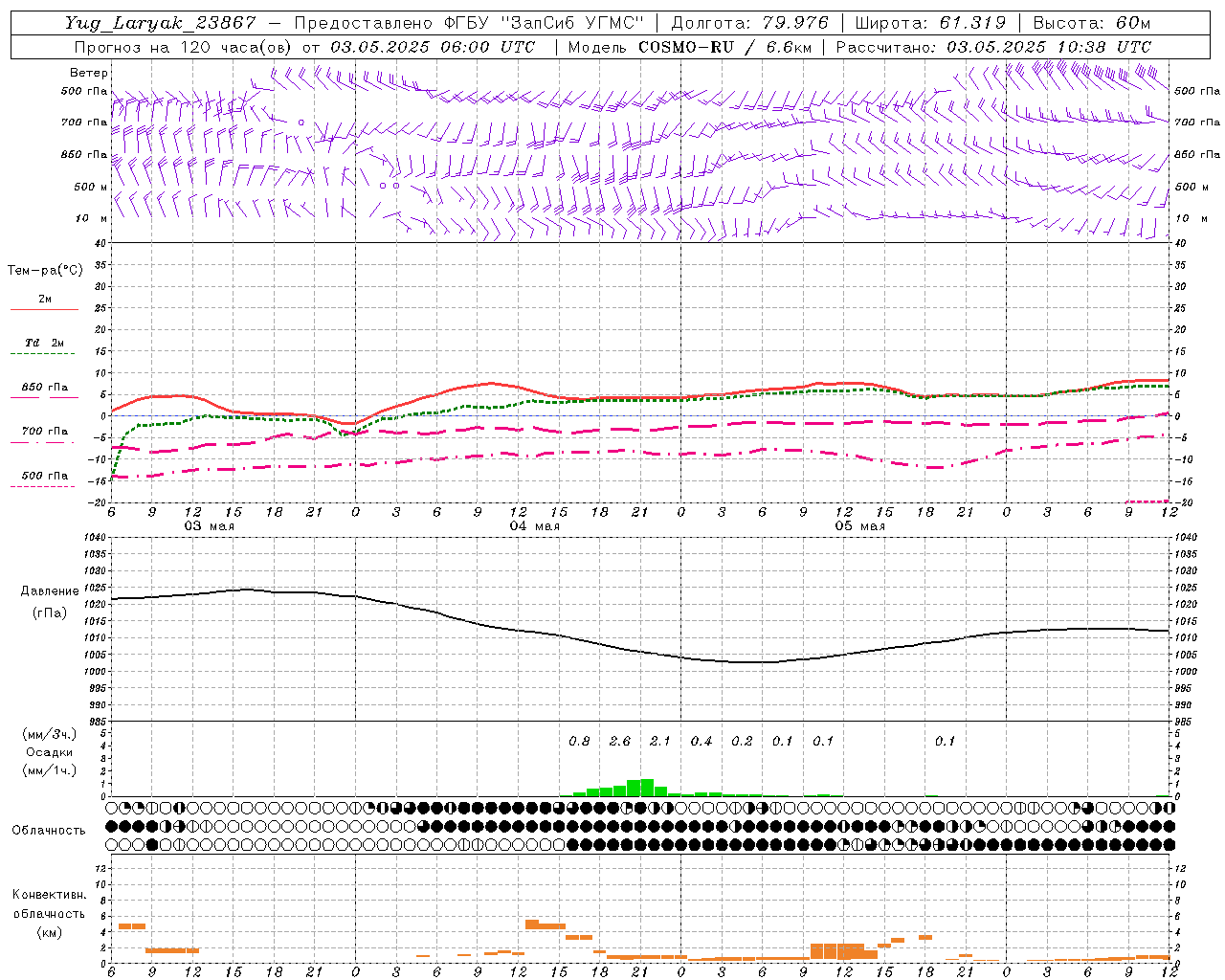
Task: Click the "04 мая" date label
Action: tap(534, 526)
